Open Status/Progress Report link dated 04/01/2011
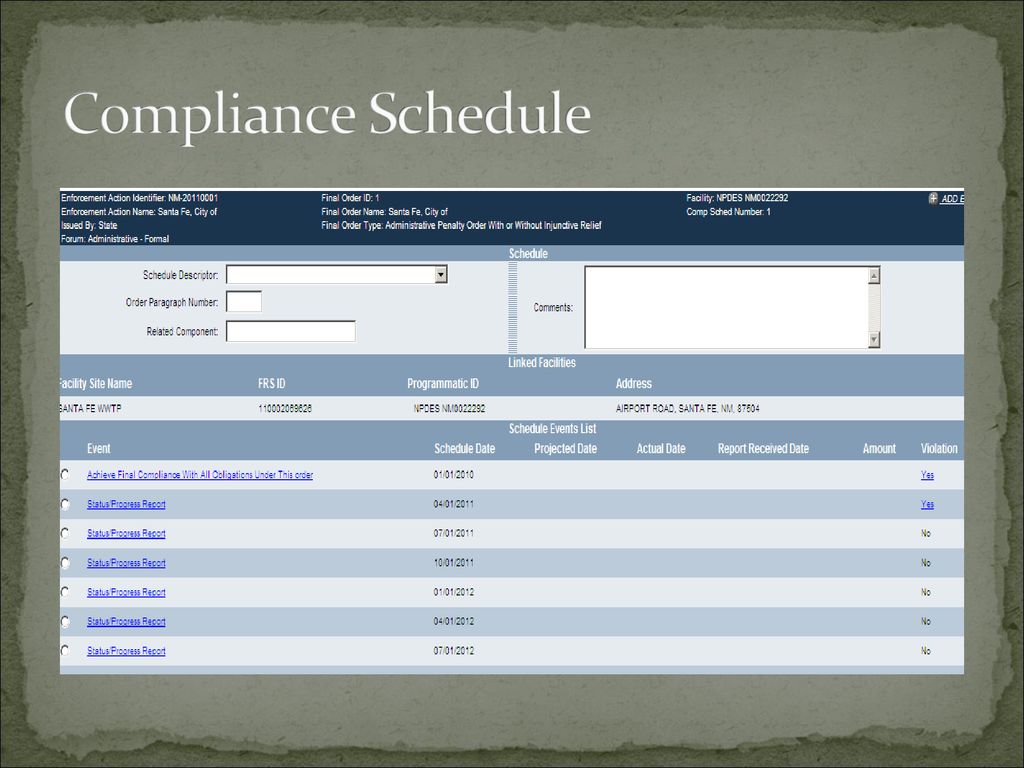The width and height of the screenshot is (1024, 768). pos(126,504)
